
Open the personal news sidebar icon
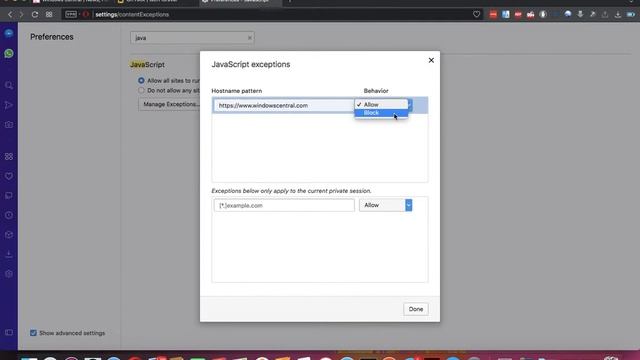click(x=9, y=196)
